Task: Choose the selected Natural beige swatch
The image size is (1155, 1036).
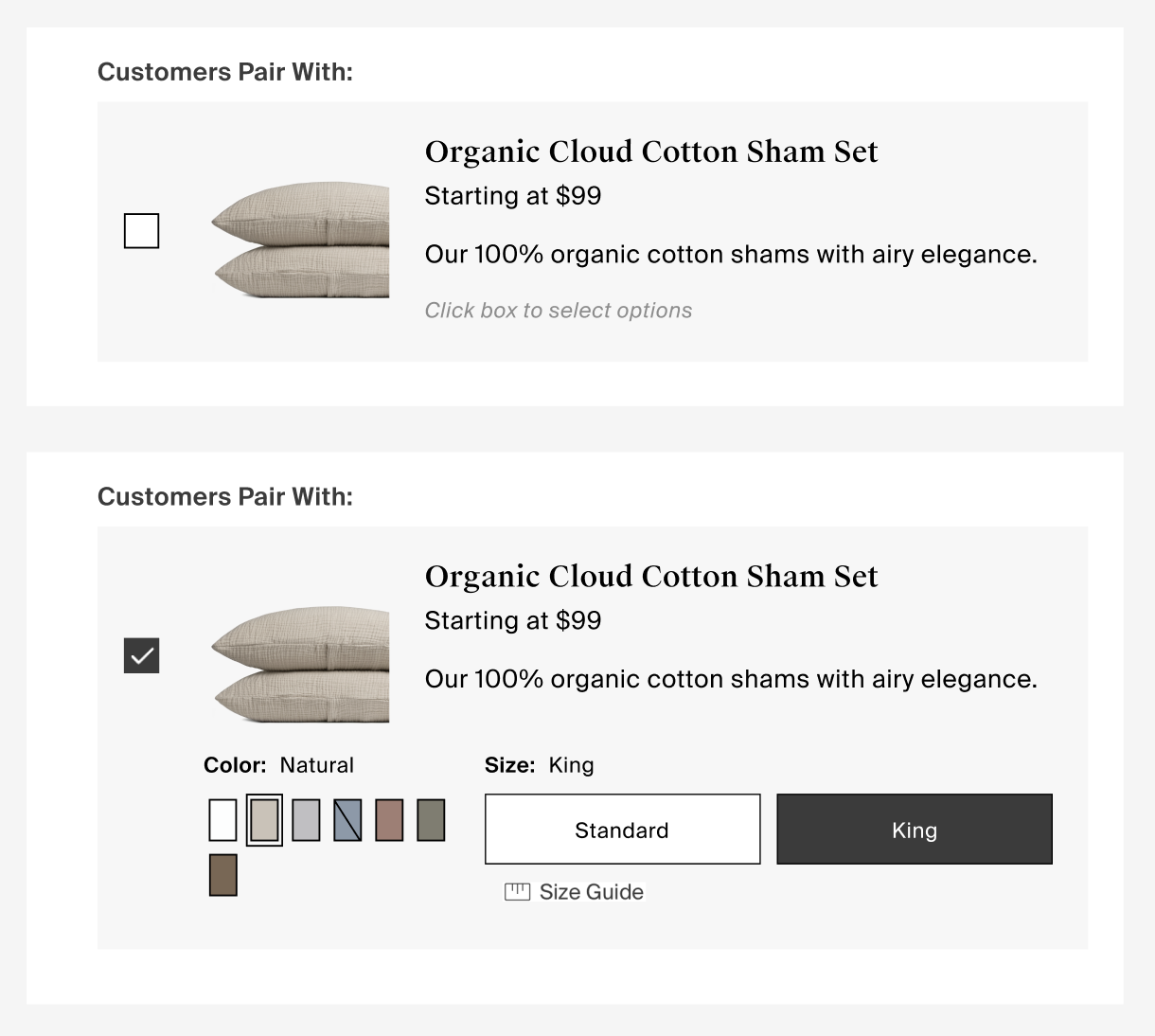Action: coord(264,820)
